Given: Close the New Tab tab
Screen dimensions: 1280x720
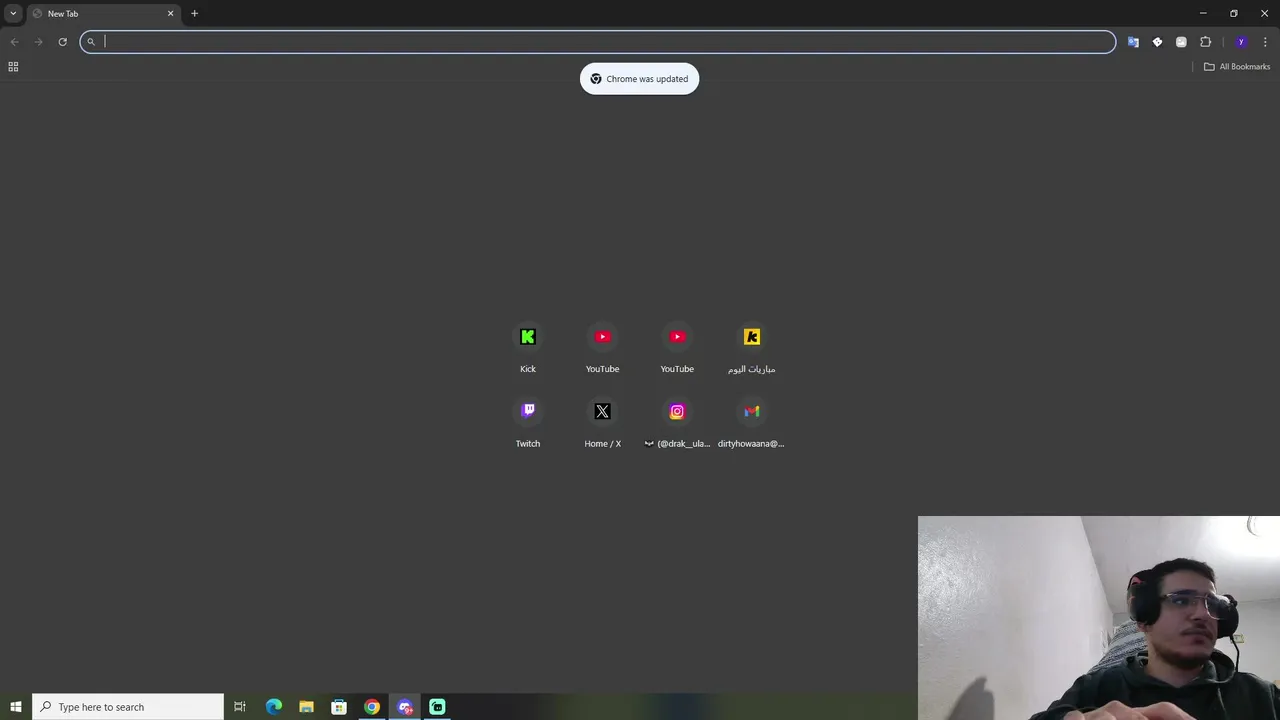Looking at the screenshot, I should [170, 13].
